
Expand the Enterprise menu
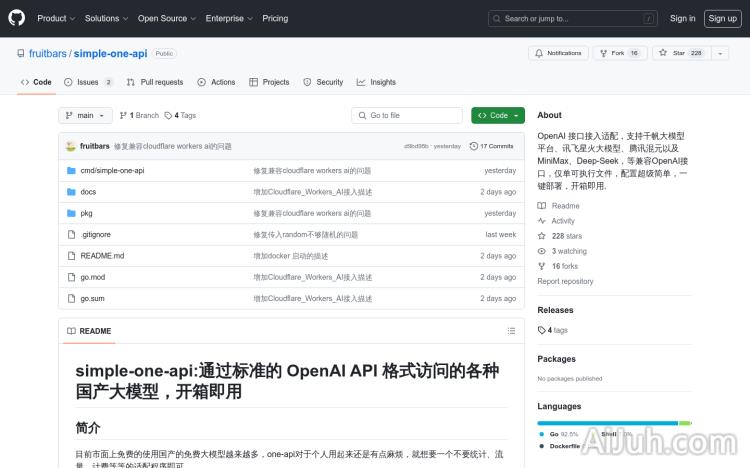point(229,18)
